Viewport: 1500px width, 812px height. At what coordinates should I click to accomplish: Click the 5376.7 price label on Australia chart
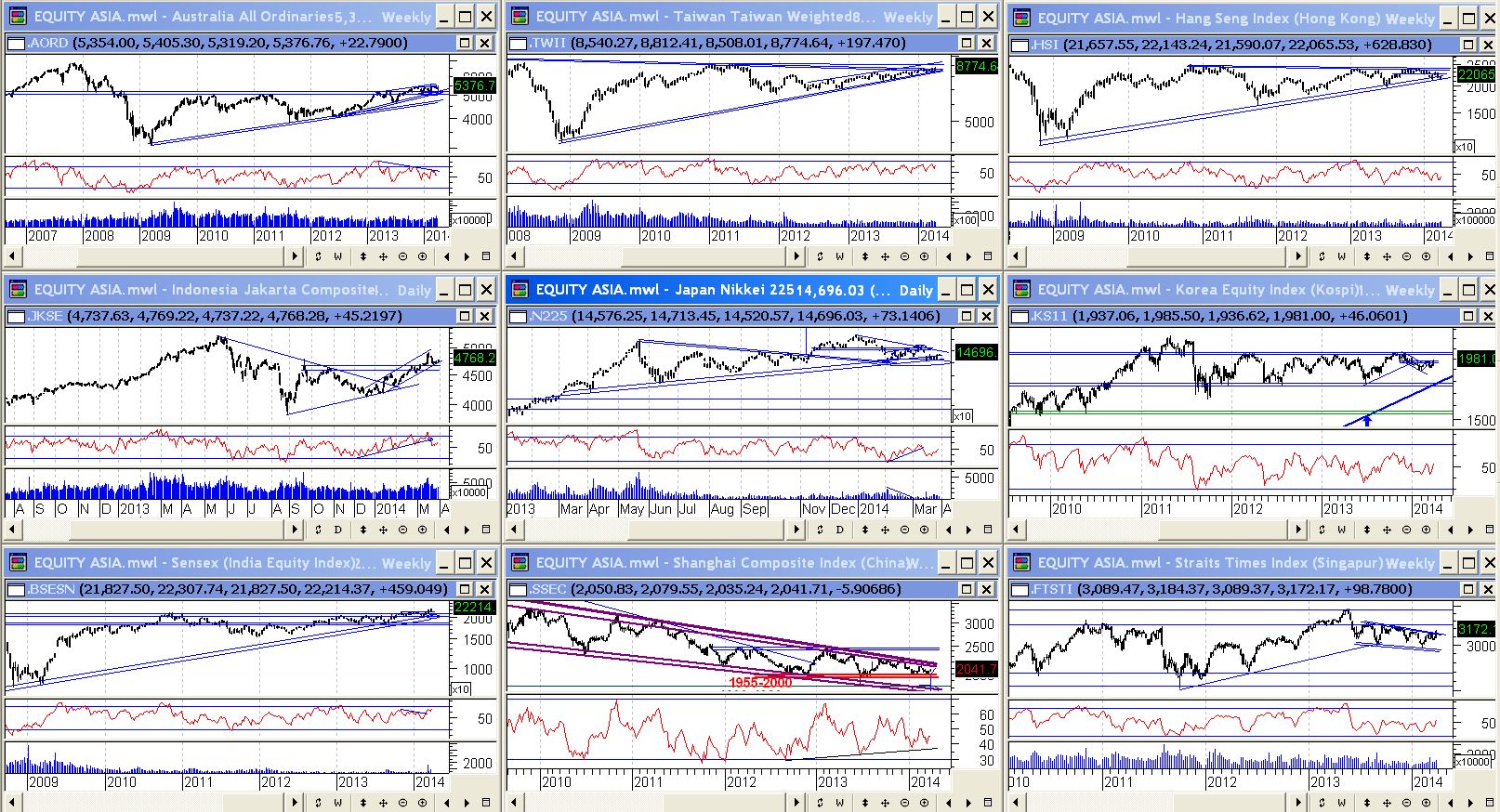475,85
